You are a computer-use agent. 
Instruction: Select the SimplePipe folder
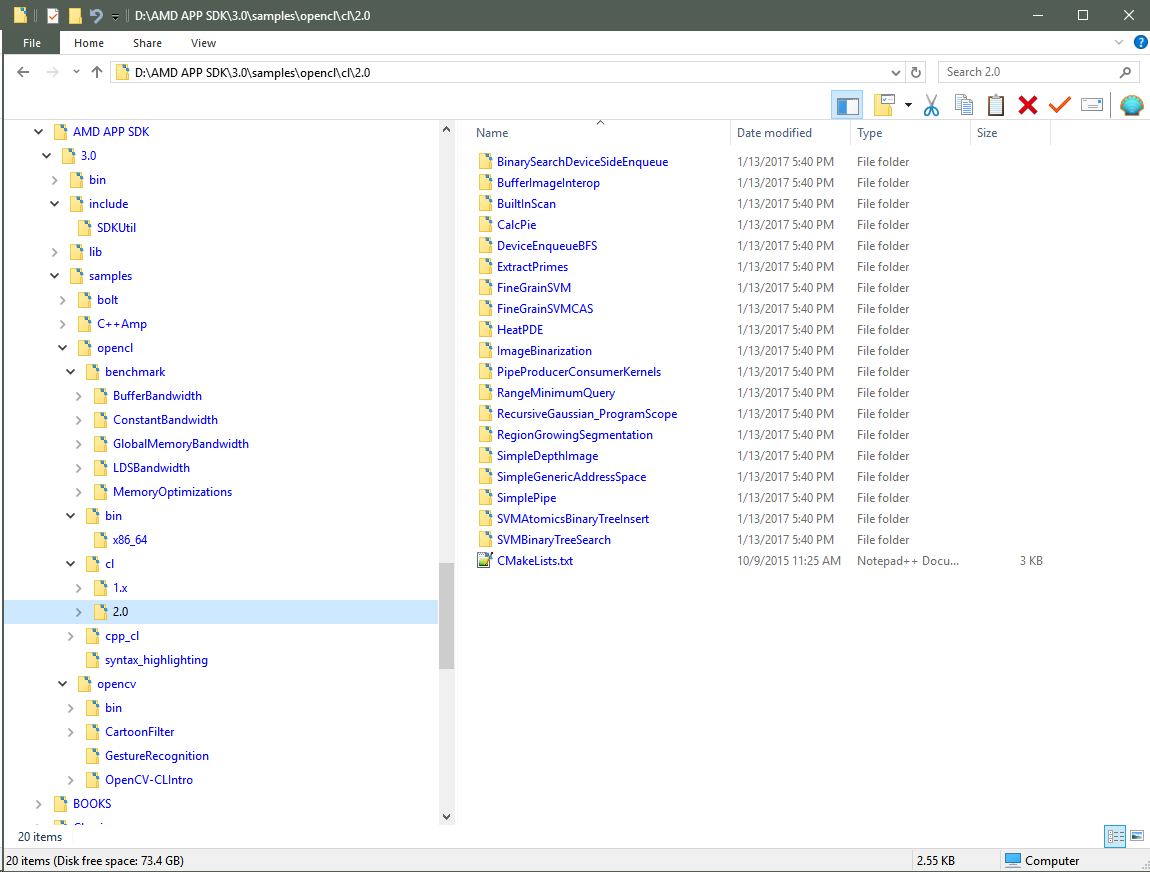click(527, 498)
